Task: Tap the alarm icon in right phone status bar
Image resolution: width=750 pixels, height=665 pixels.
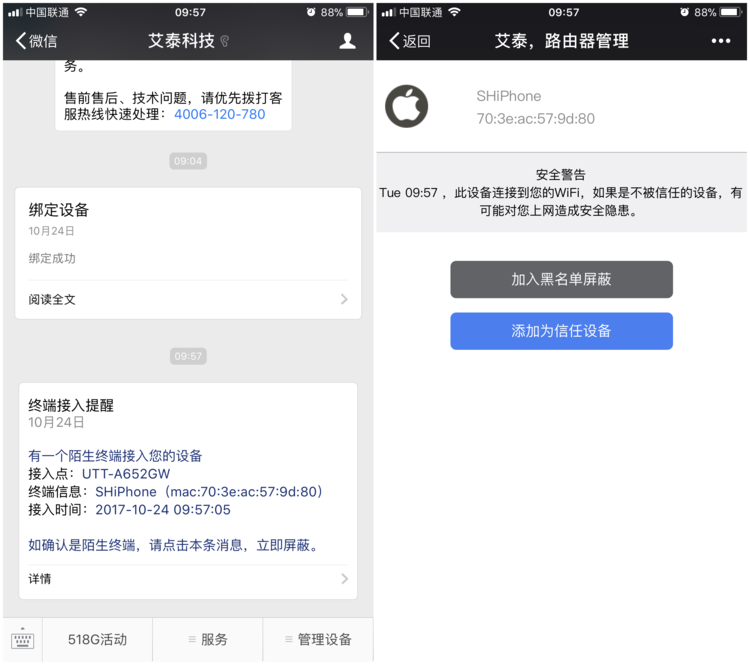Action: [x=684, y=12]
